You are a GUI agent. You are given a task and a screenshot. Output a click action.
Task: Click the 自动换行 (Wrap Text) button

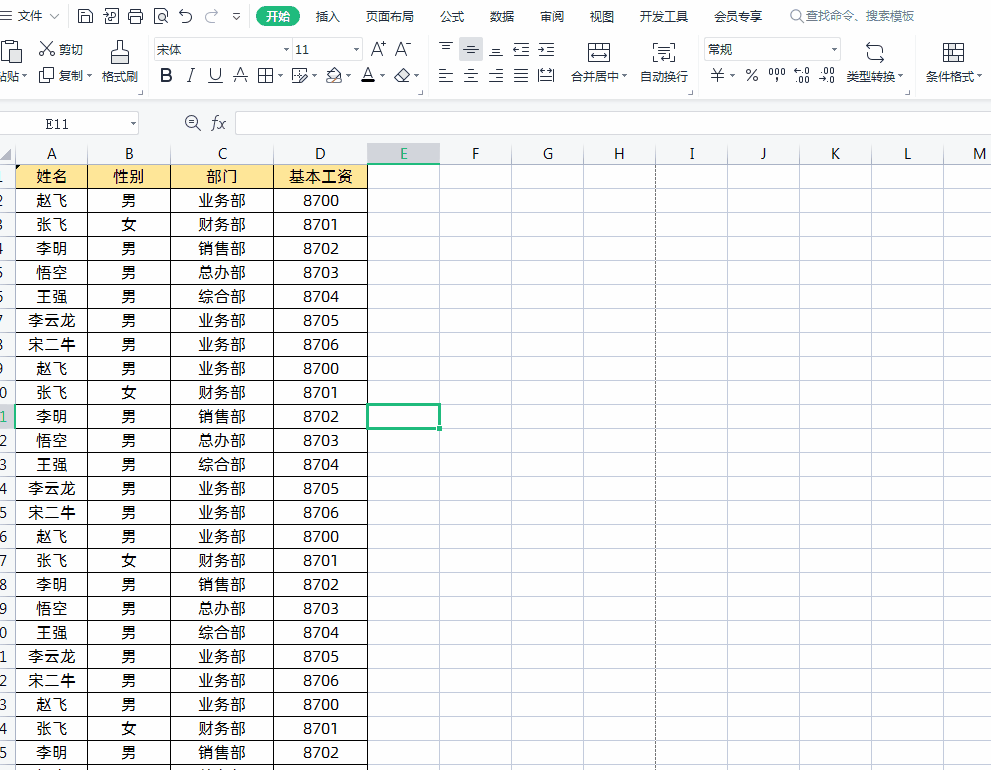tap(663, 61)
